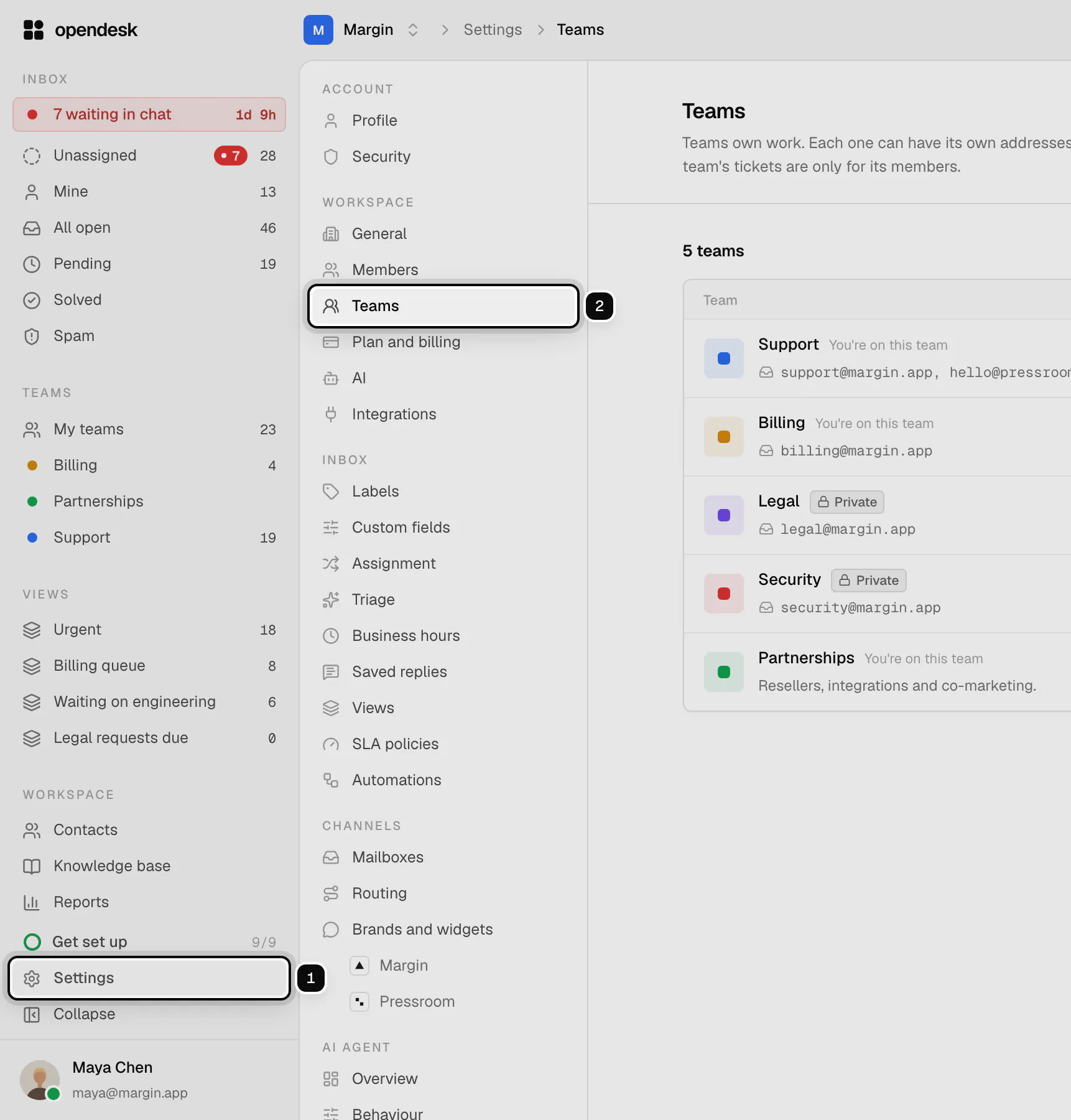Click the Security team red color tile
The image size is (1071, 1120).
coord(724,594)
